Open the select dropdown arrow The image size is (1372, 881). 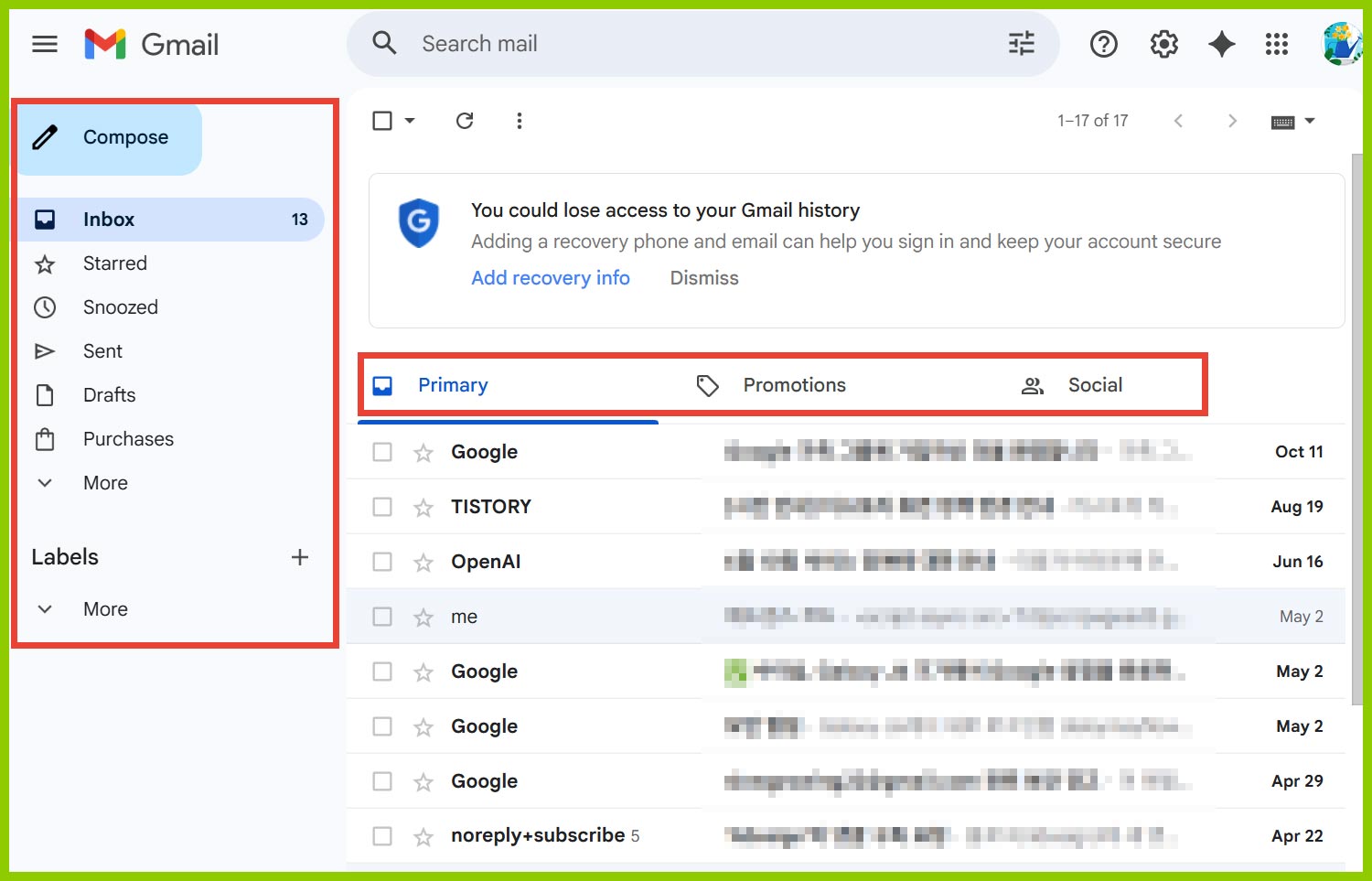coord(410,121)
